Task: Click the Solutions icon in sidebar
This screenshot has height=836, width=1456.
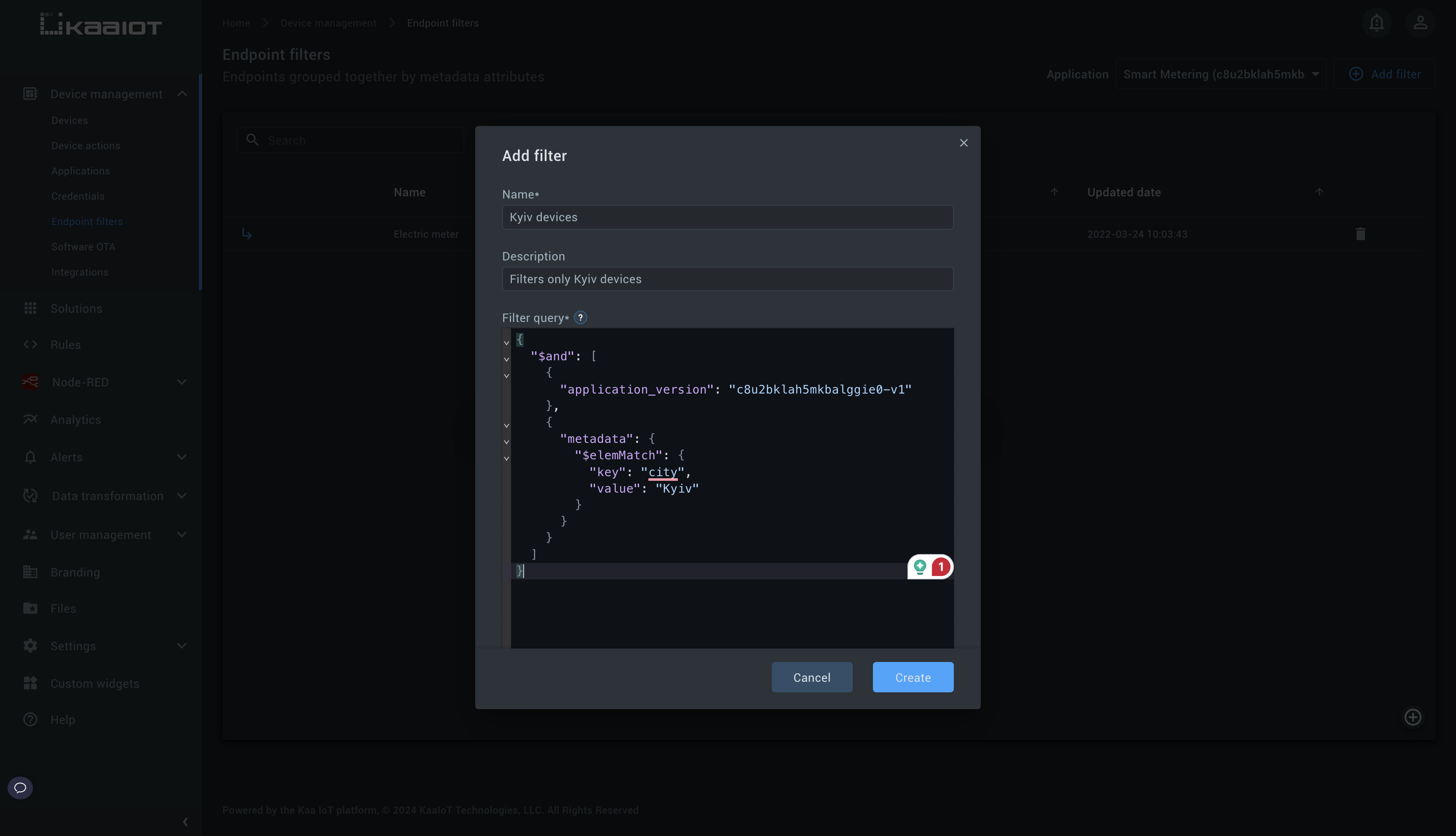Action: [x=30, y=308]
